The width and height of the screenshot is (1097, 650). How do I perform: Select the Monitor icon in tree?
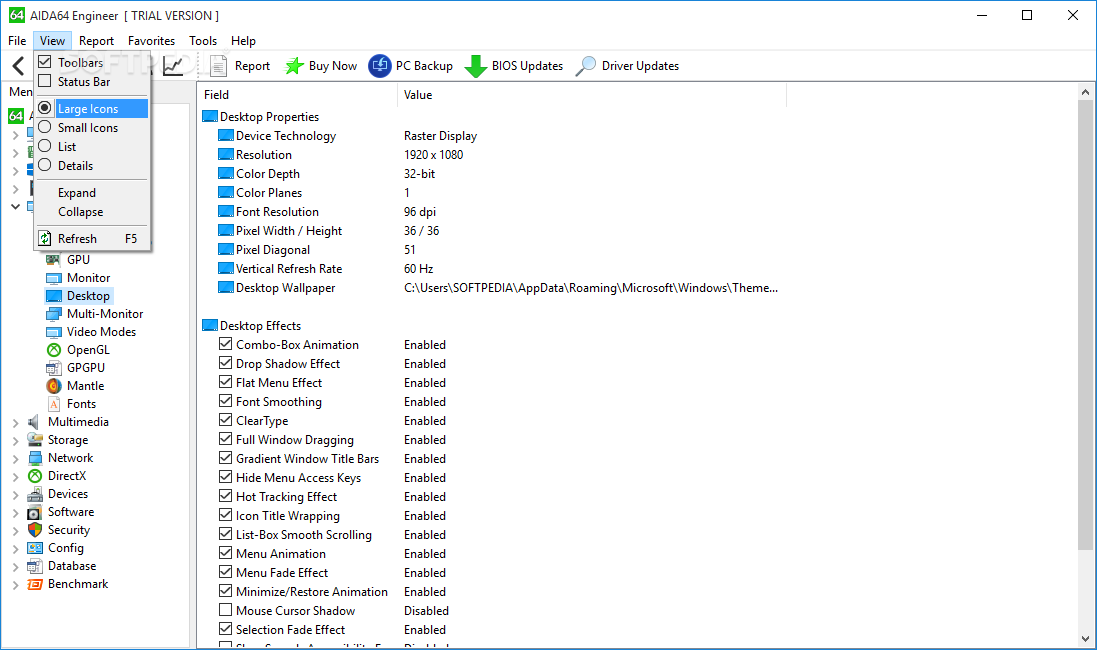click(x=54, y=278)
